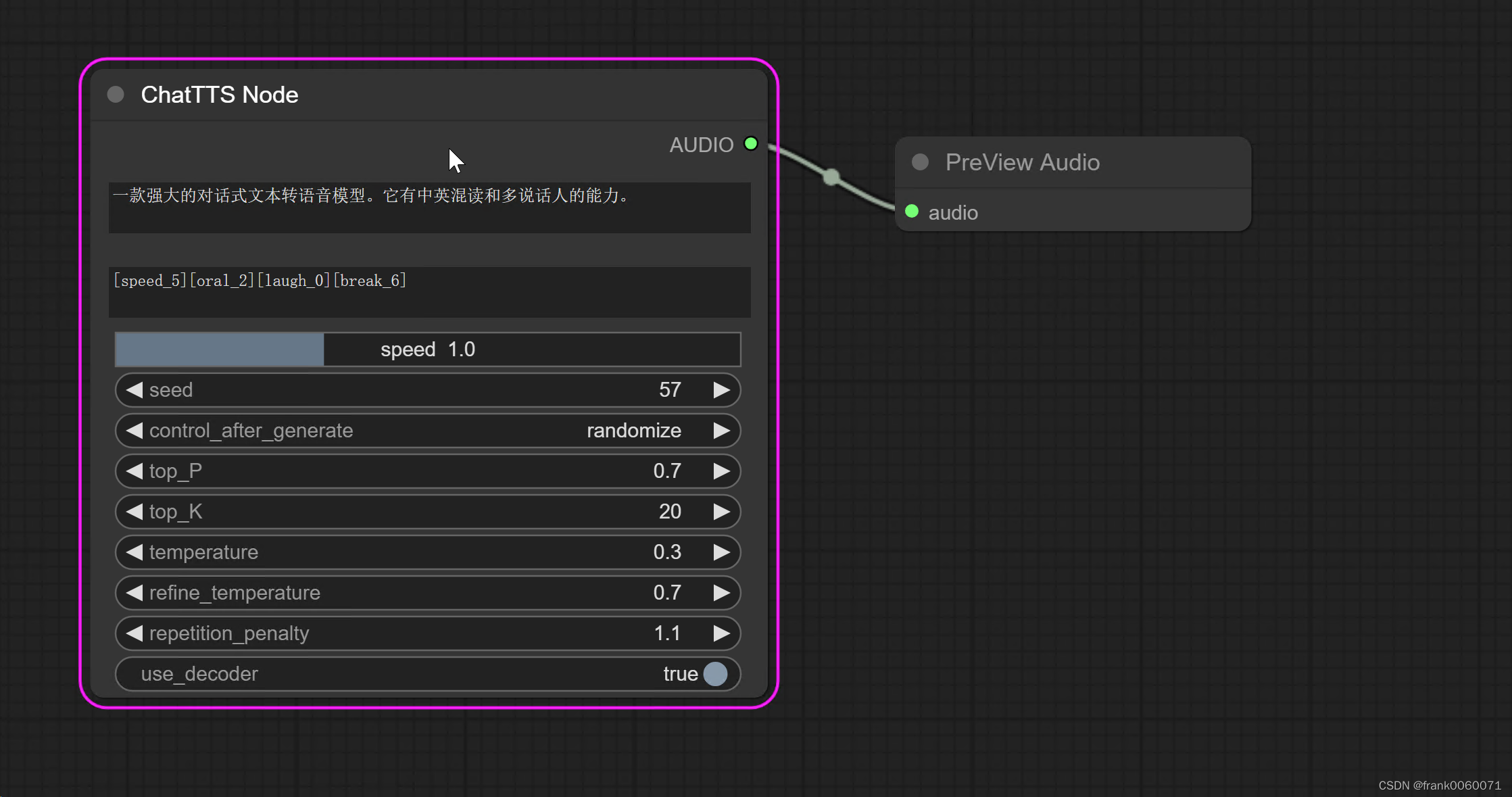
Task: Collapse ChatTTS Node via title dot
Action: tap(116, 95)
